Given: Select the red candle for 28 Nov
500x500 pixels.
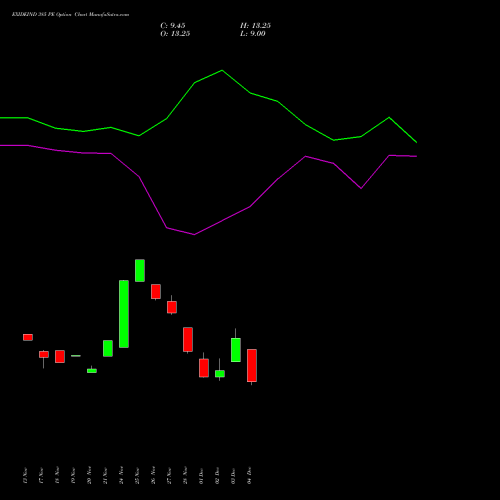Looking at the screenshot, I should pos(188,339).
